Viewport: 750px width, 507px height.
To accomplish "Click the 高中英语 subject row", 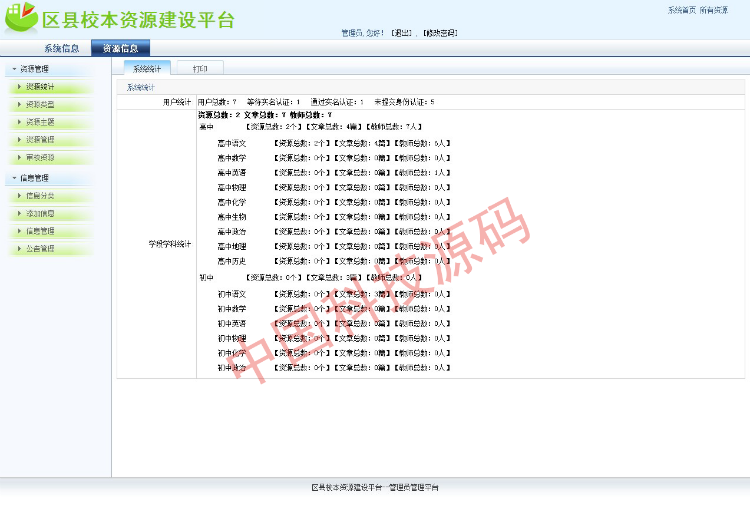I will (333, 173).
